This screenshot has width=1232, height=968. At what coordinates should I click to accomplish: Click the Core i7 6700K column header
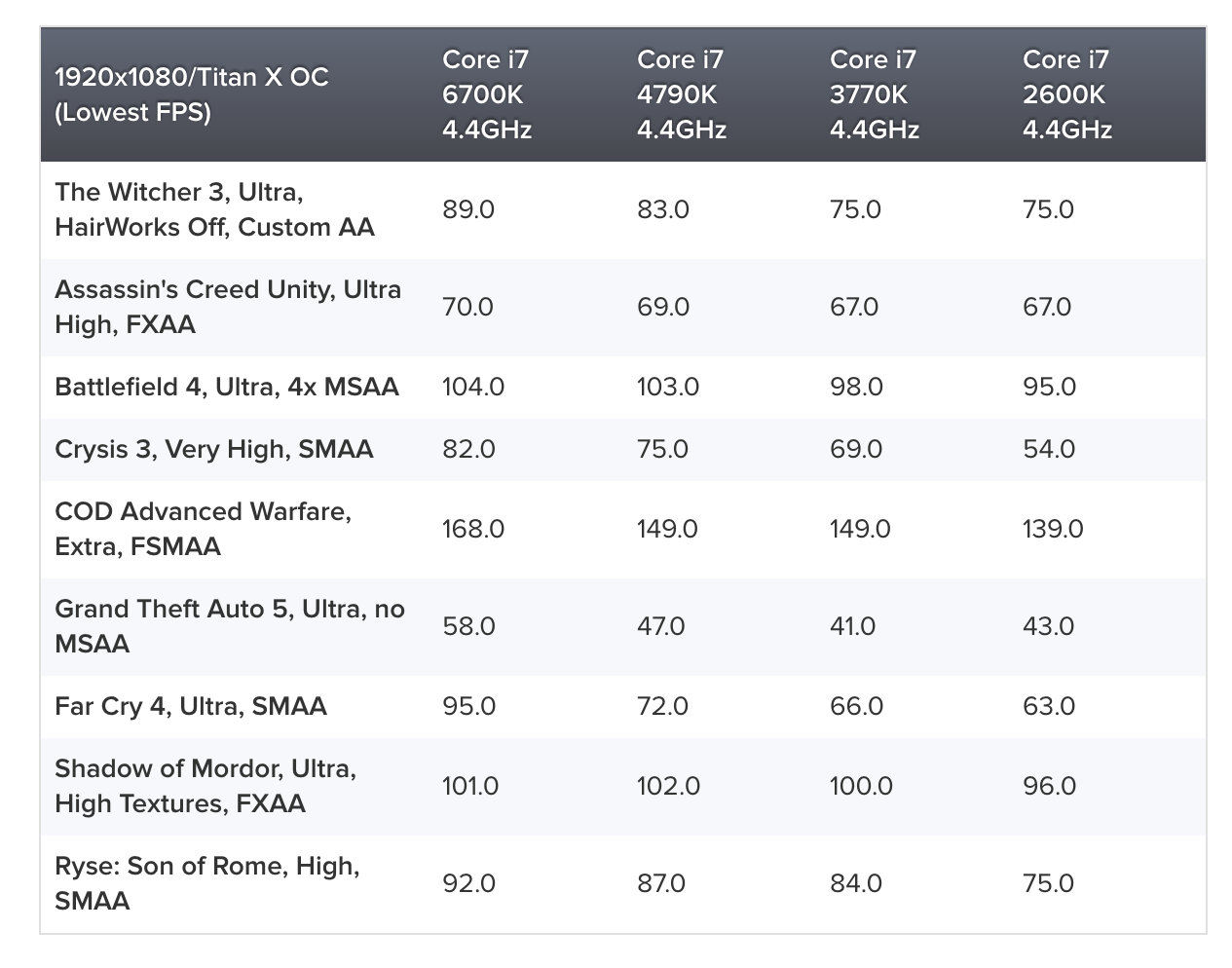click(x=487, y=94)
